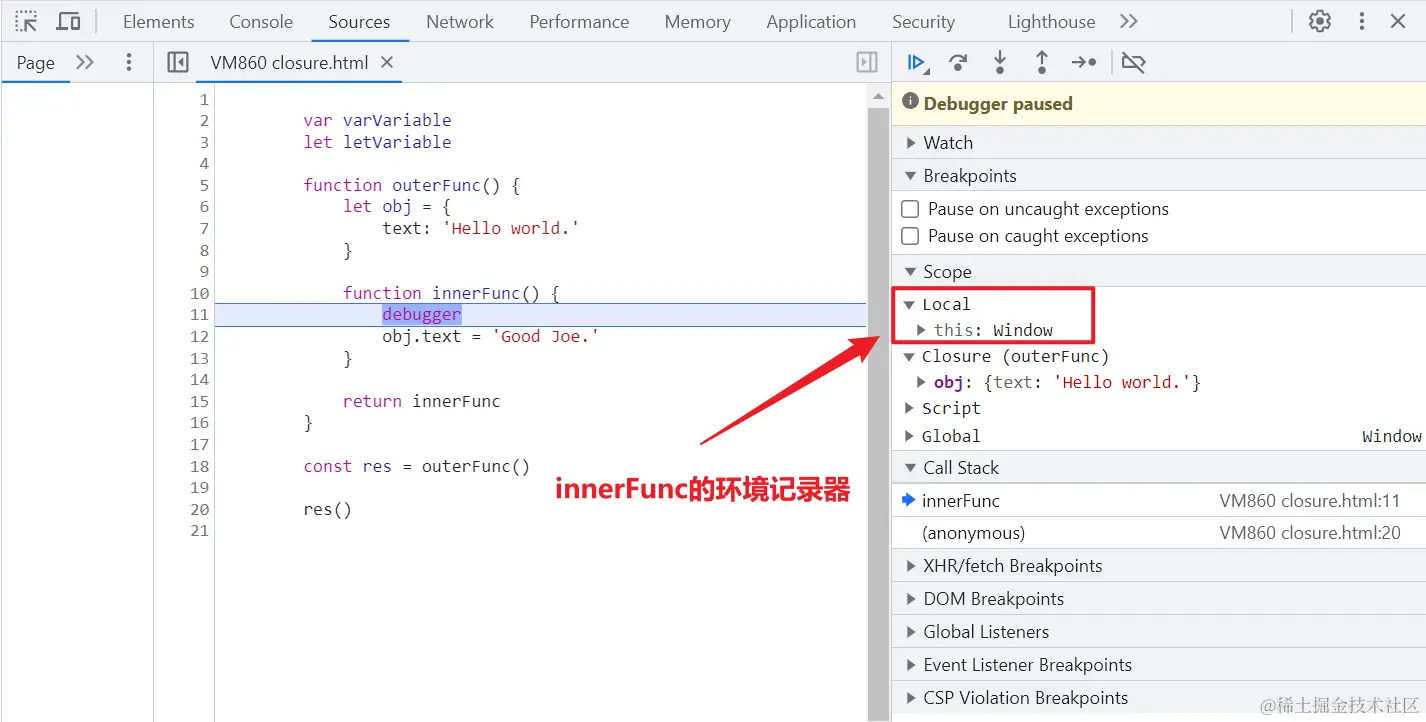The image size is (1426, 722).
Task: Open the Network tab
Action: (460, 21)
